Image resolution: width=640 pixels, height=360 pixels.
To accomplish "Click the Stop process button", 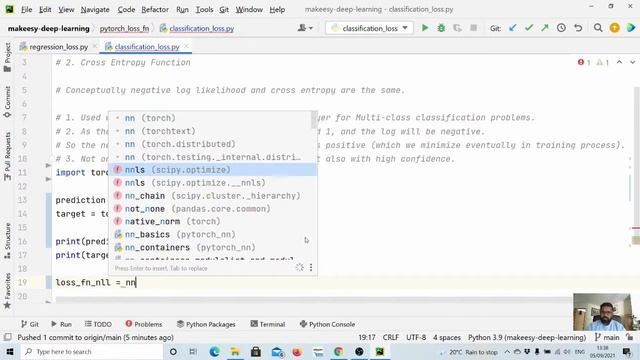I will [x=473, y=28].
